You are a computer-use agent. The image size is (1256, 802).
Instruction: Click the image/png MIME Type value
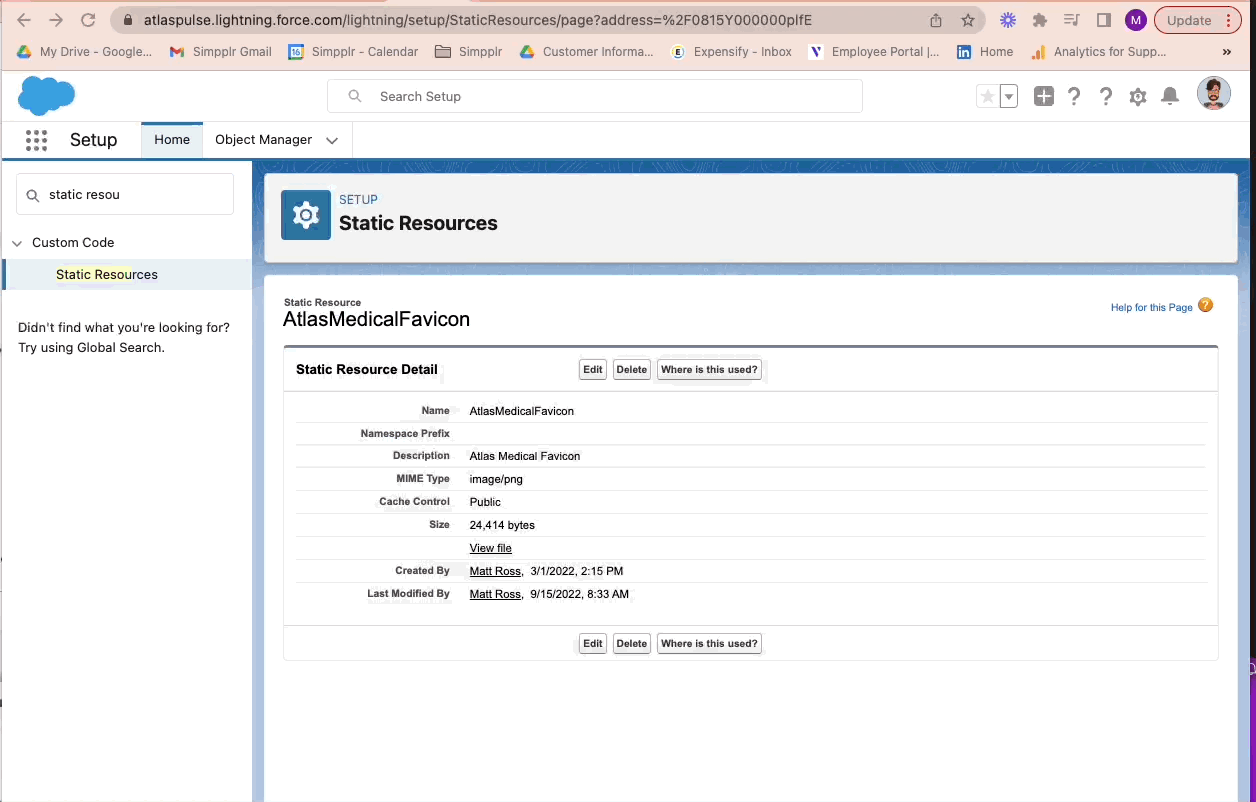tap(496, 479)
